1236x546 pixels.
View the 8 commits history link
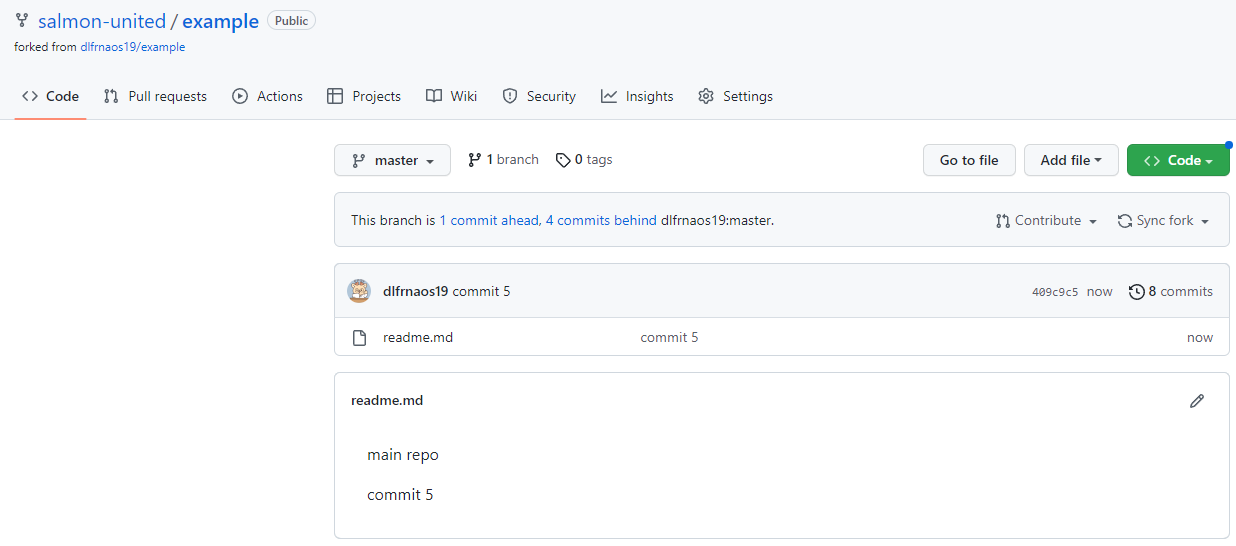(1170, 292)
